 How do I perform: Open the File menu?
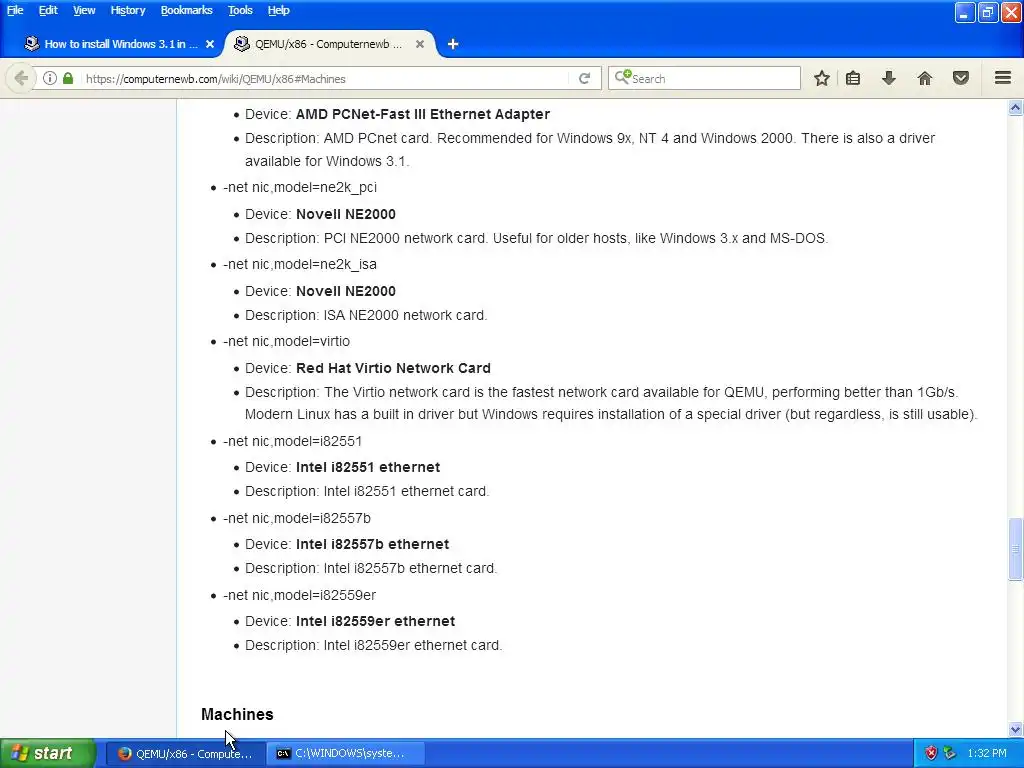pyautogui.click(x=15, y=10)
